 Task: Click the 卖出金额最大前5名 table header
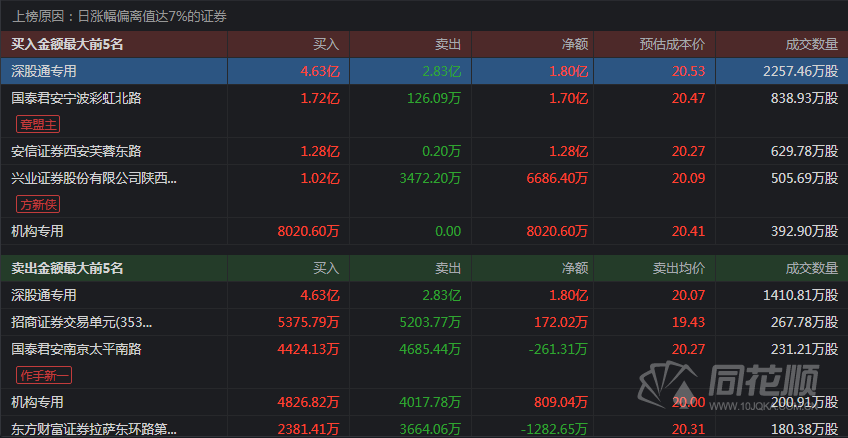tap(68, 268)
